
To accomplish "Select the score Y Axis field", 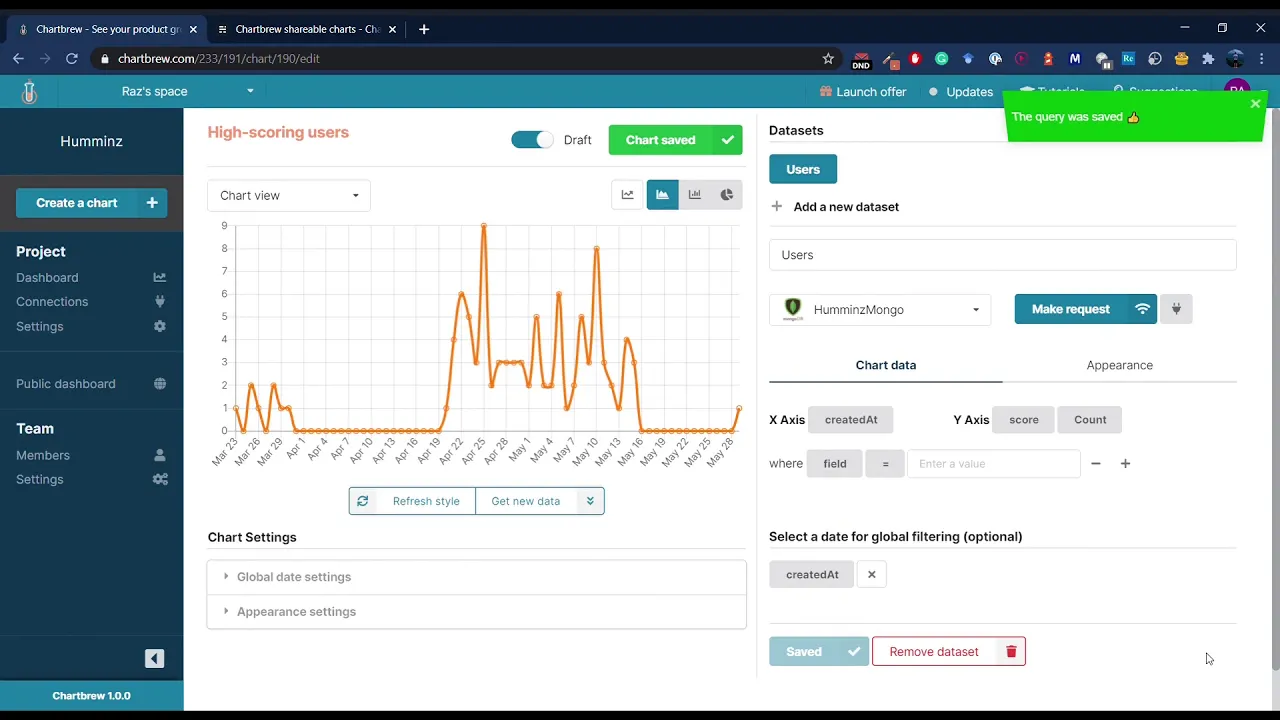I will (1023, 420).
